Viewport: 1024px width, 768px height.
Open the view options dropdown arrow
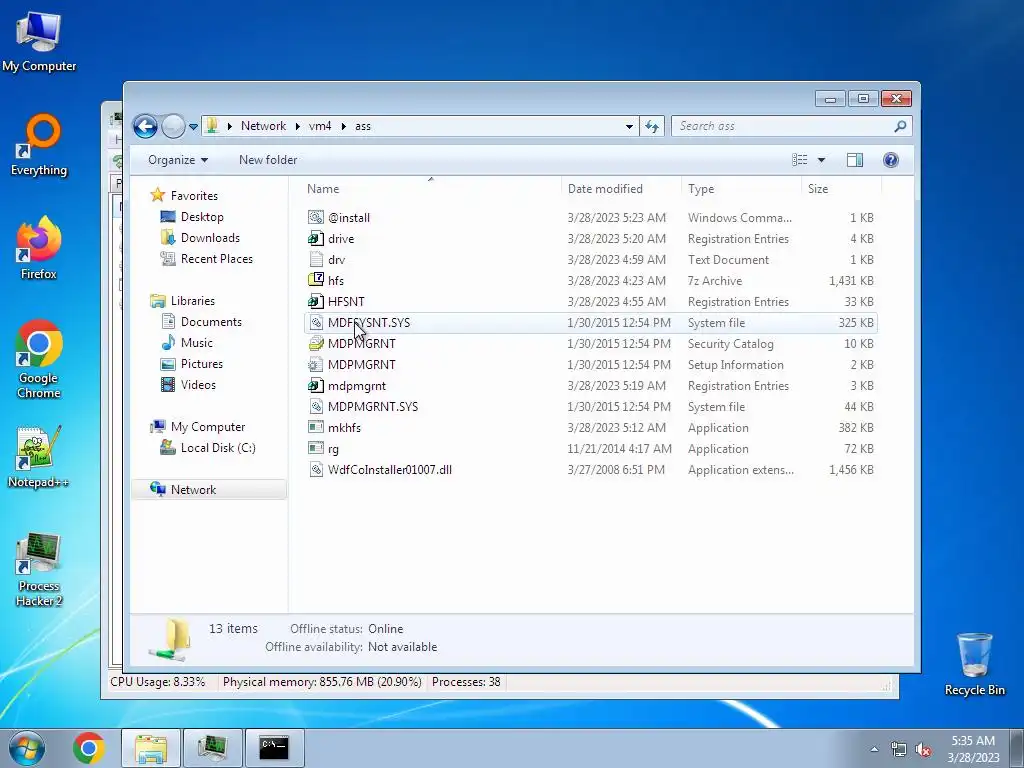coord(822,160)
